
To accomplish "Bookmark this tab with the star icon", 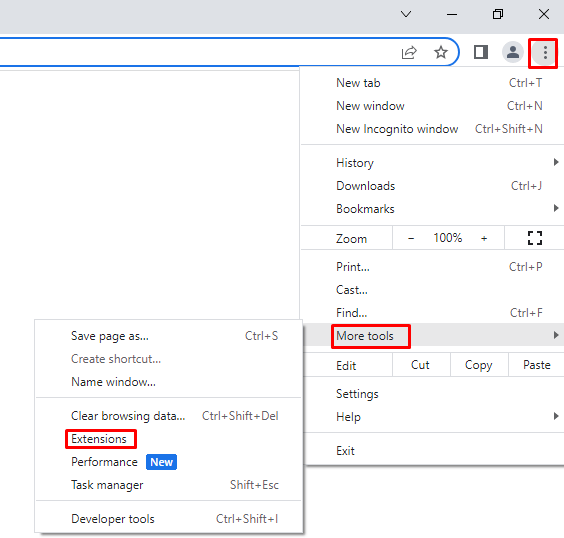I will click(441, 52).
